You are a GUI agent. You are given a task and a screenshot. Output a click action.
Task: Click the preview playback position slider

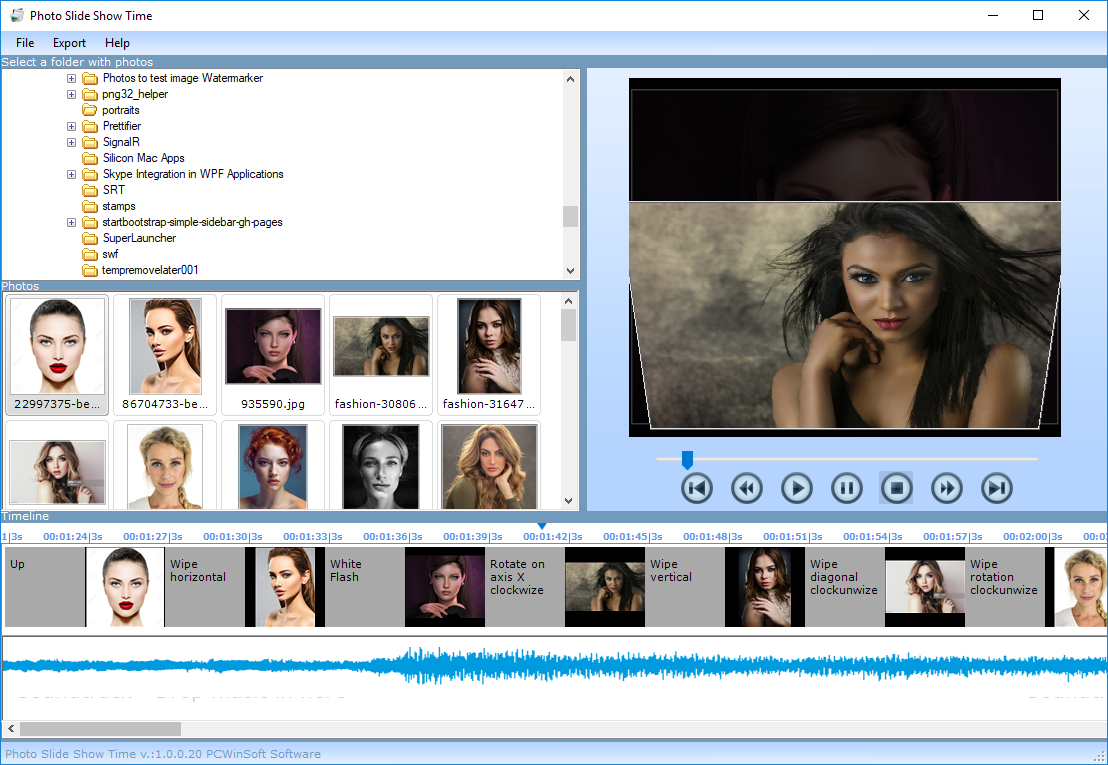(687, 460)
